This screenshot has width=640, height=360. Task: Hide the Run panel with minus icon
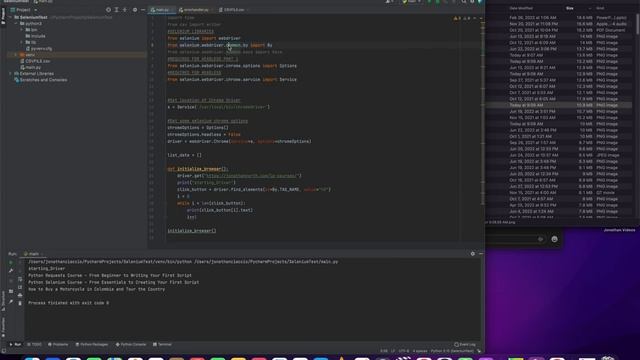coord(480,254)
